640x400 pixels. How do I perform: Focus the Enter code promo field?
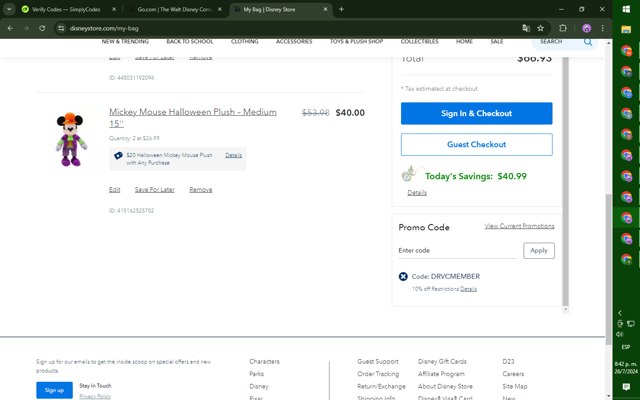pos(458,251)
